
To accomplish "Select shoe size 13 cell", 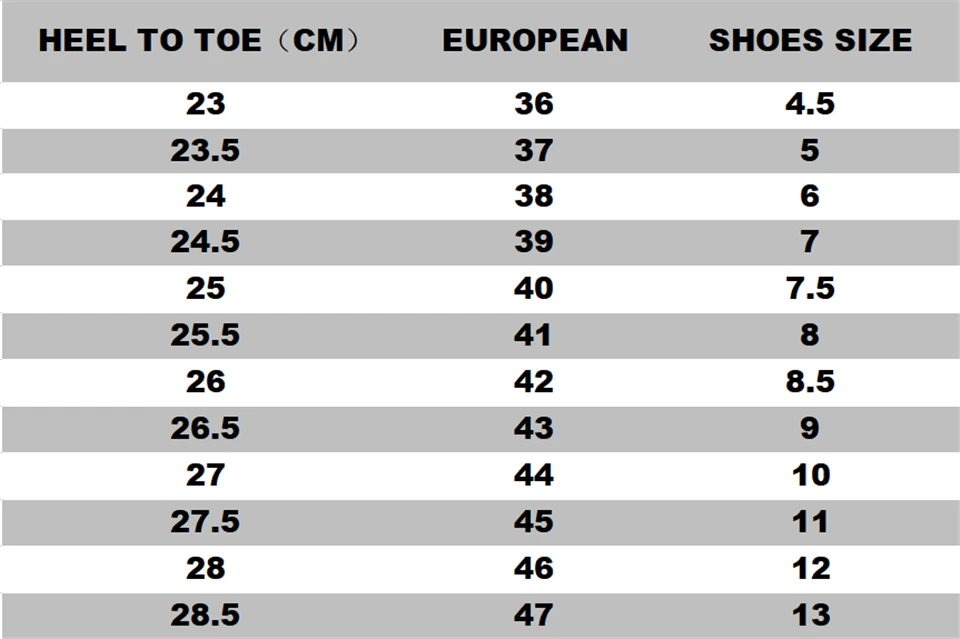I will [810, 614].
